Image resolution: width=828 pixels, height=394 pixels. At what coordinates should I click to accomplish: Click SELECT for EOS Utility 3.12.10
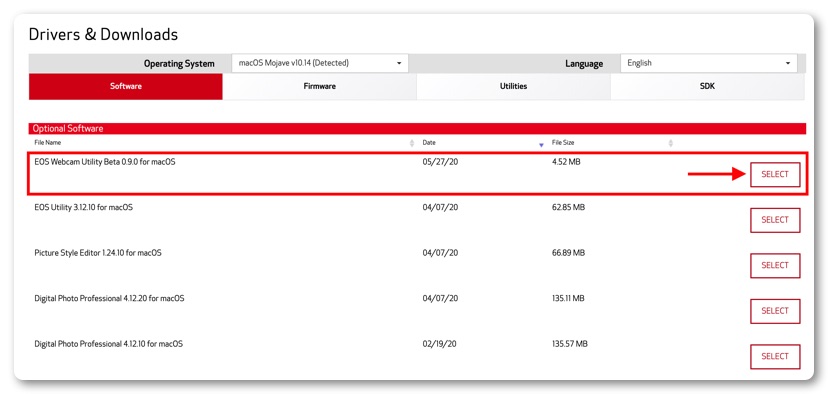pyautogui.click(x=775, y=220)
